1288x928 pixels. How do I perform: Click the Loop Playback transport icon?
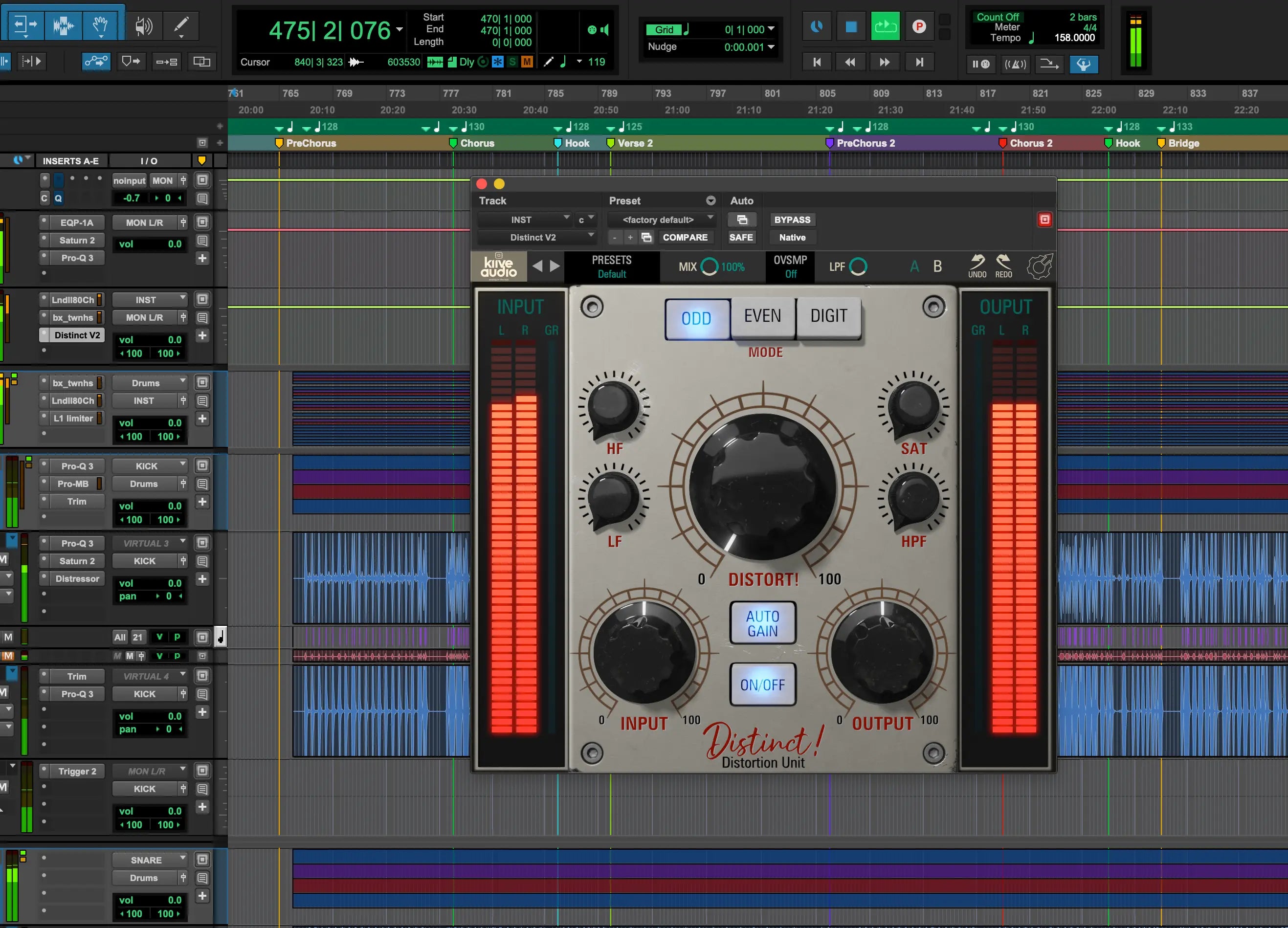886,26
